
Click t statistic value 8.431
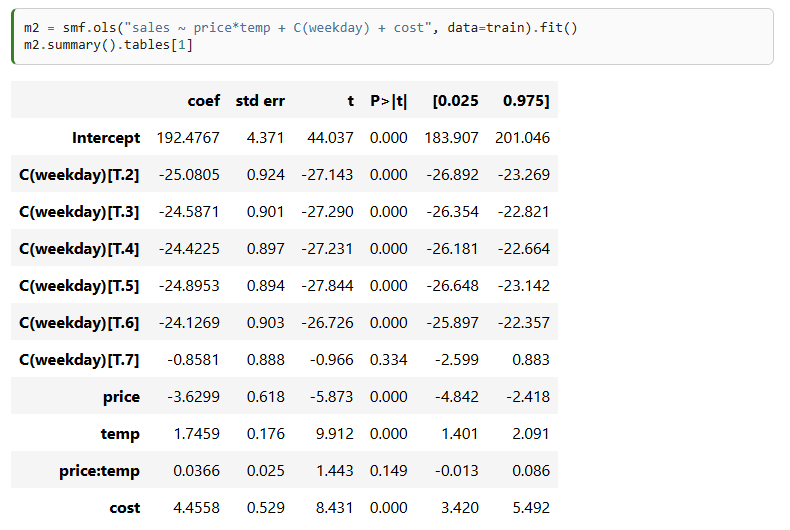[x=335, y=508]
